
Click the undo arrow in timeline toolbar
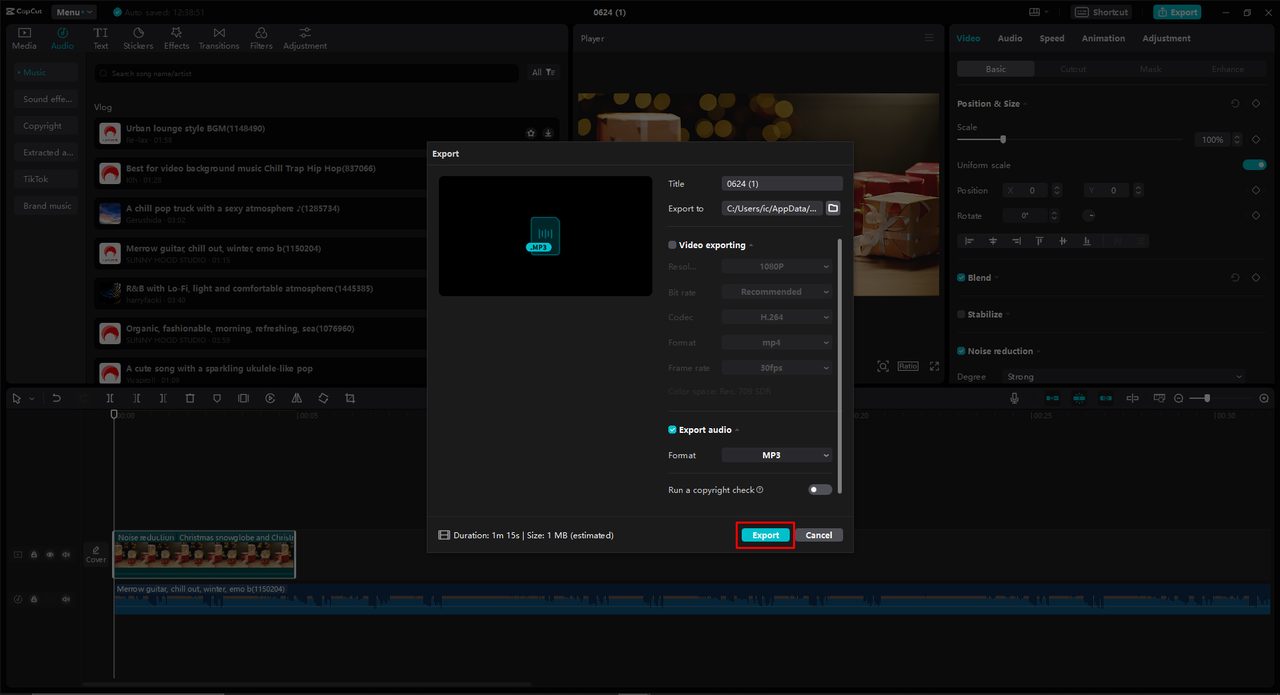[x=57, y=398]
